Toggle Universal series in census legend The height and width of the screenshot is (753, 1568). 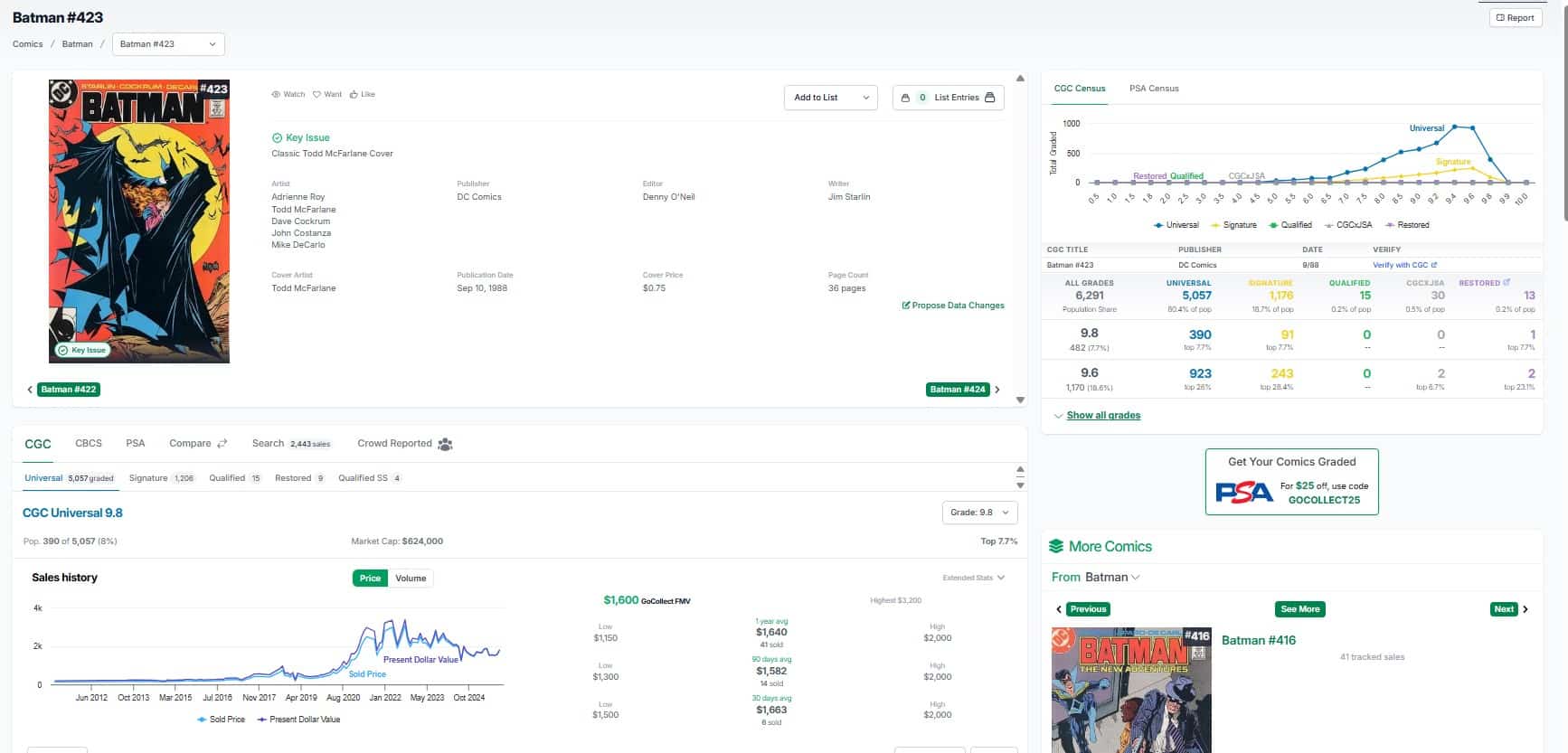point(1176,225)
